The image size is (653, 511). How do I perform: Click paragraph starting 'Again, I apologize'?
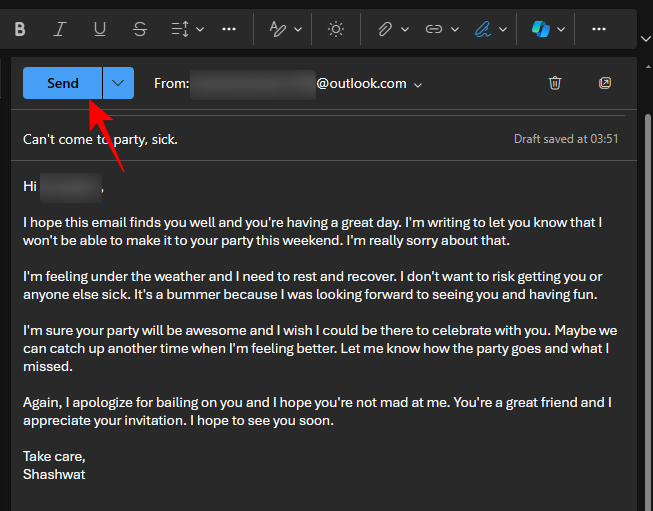point(317,411)
